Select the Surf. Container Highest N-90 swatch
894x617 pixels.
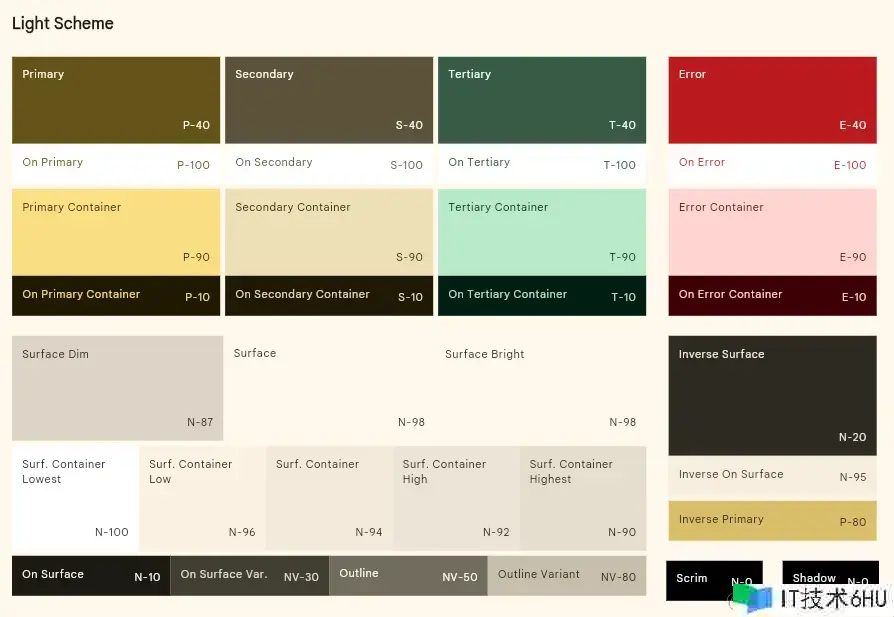[x=583, y=498]
